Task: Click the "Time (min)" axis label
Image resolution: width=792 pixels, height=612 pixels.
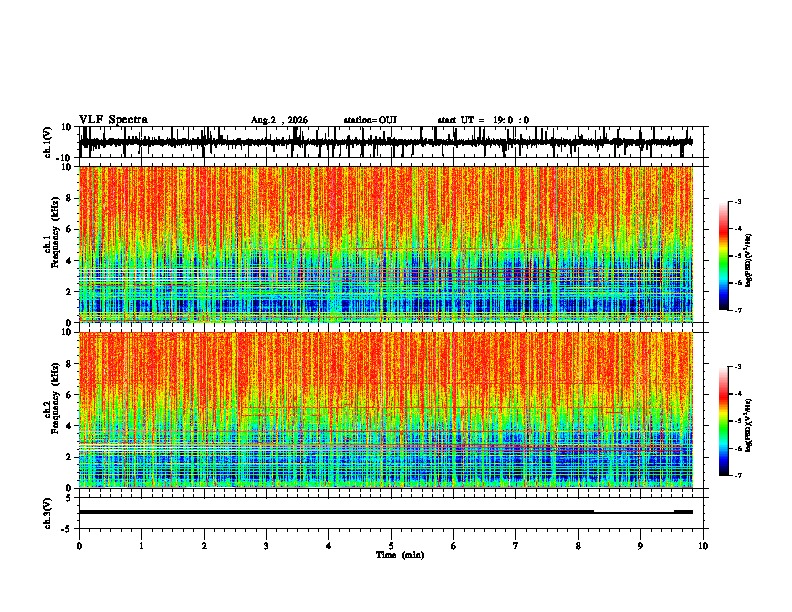Action: click(x=400, y=555)
